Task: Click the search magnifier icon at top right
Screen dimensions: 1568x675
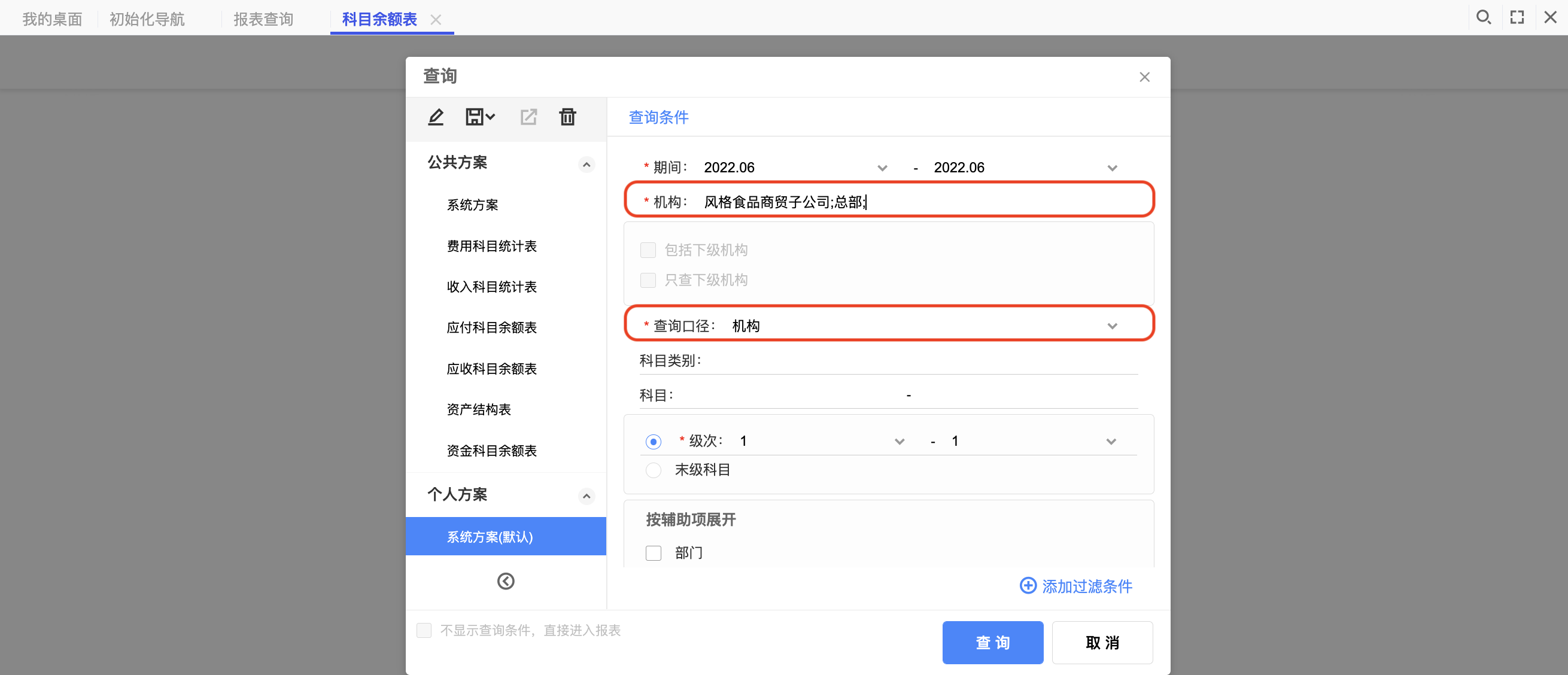Action: tap(1483, 17)
